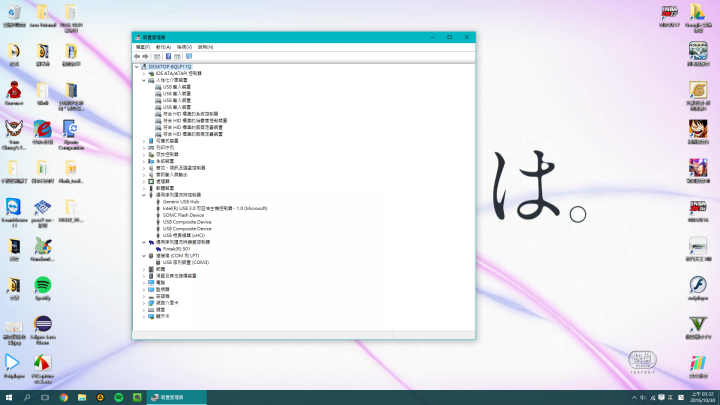Click the Spotify icon in the taskbar
The width and height of the screenshot is (720, 405).
tap(118, 397)
